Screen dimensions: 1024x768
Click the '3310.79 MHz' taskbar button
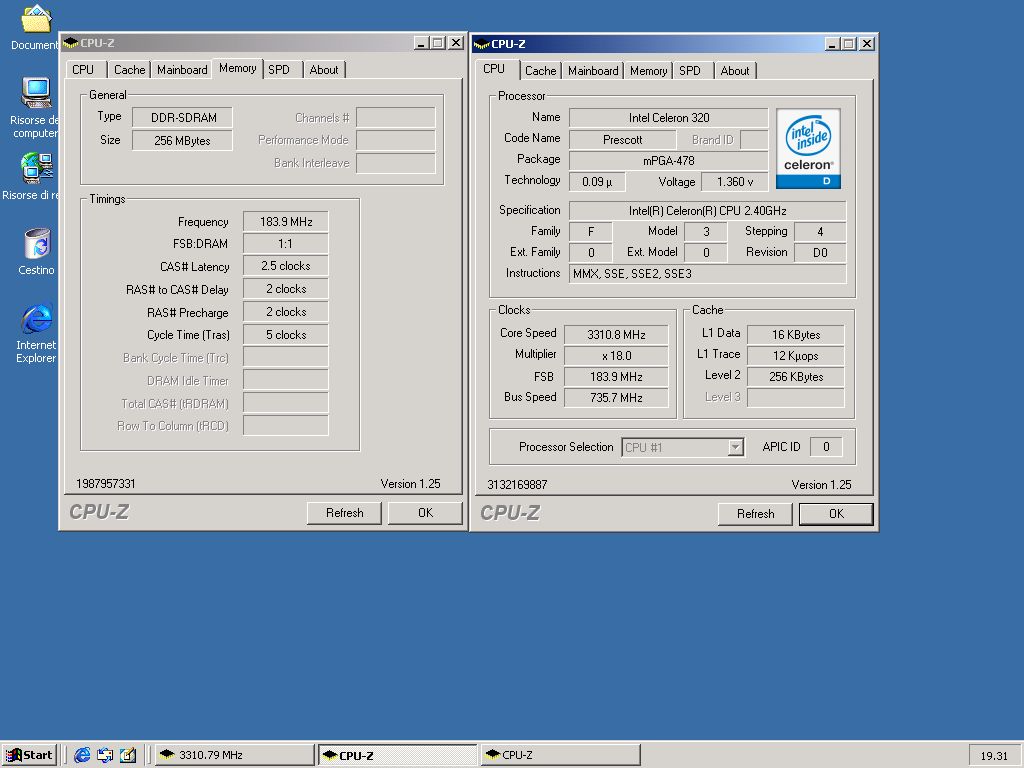point(234,755)
